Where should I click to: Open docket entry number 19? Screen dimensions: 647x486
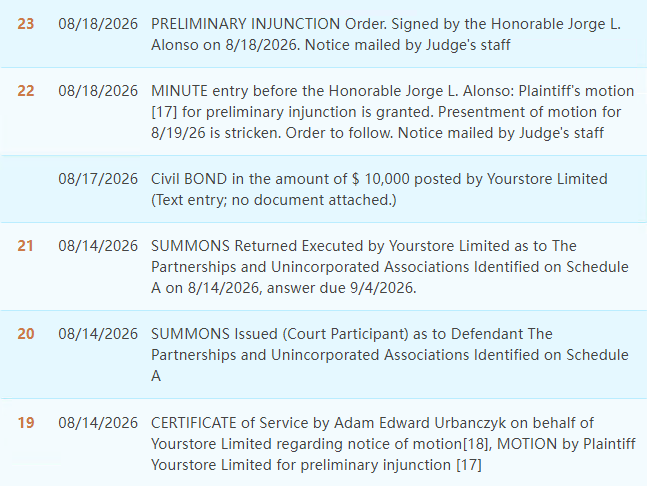26,423
